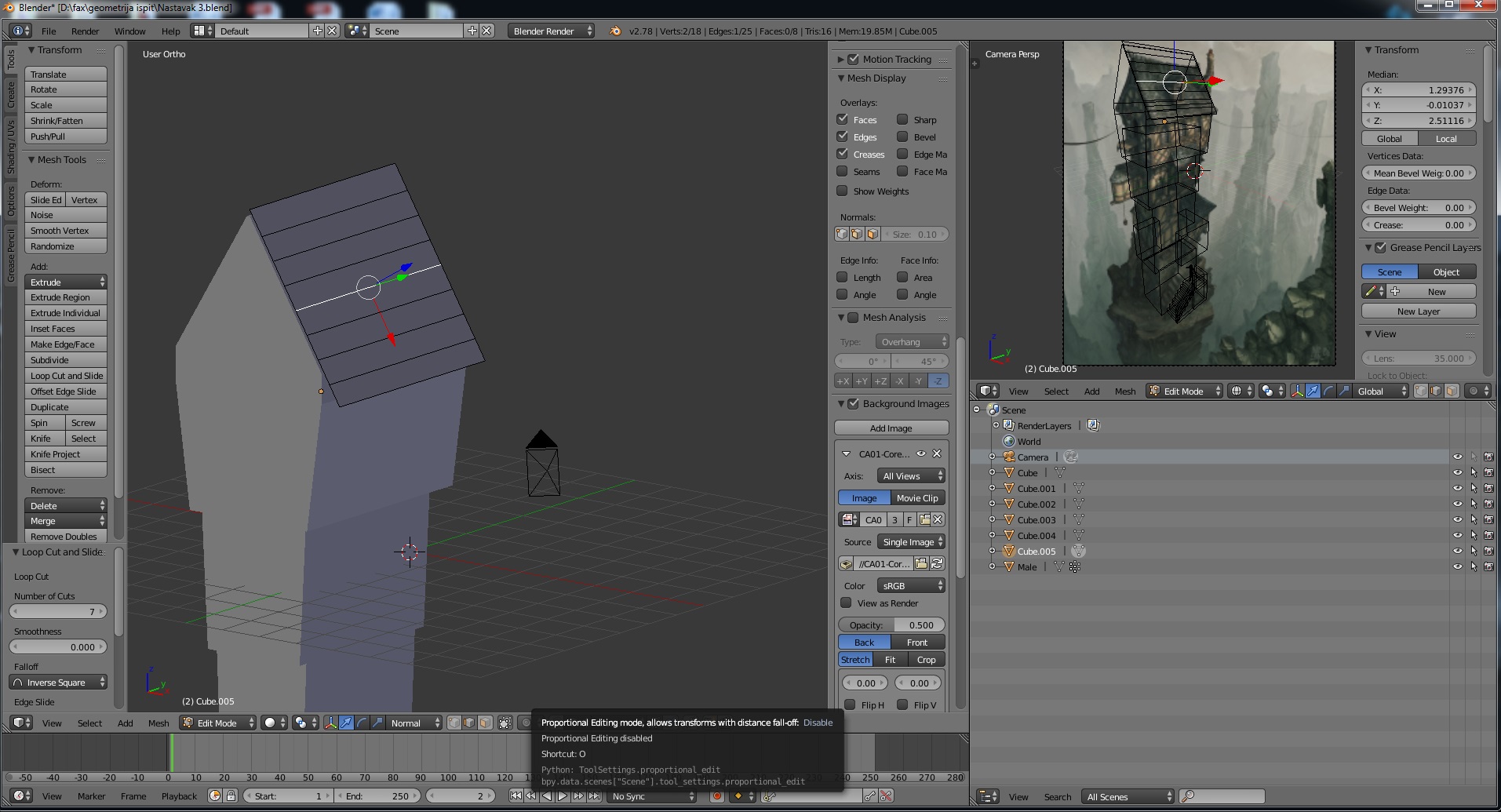Click the Add Image button
The width and height of the screenshot is (1501, 812).
[x=891, y=428]
